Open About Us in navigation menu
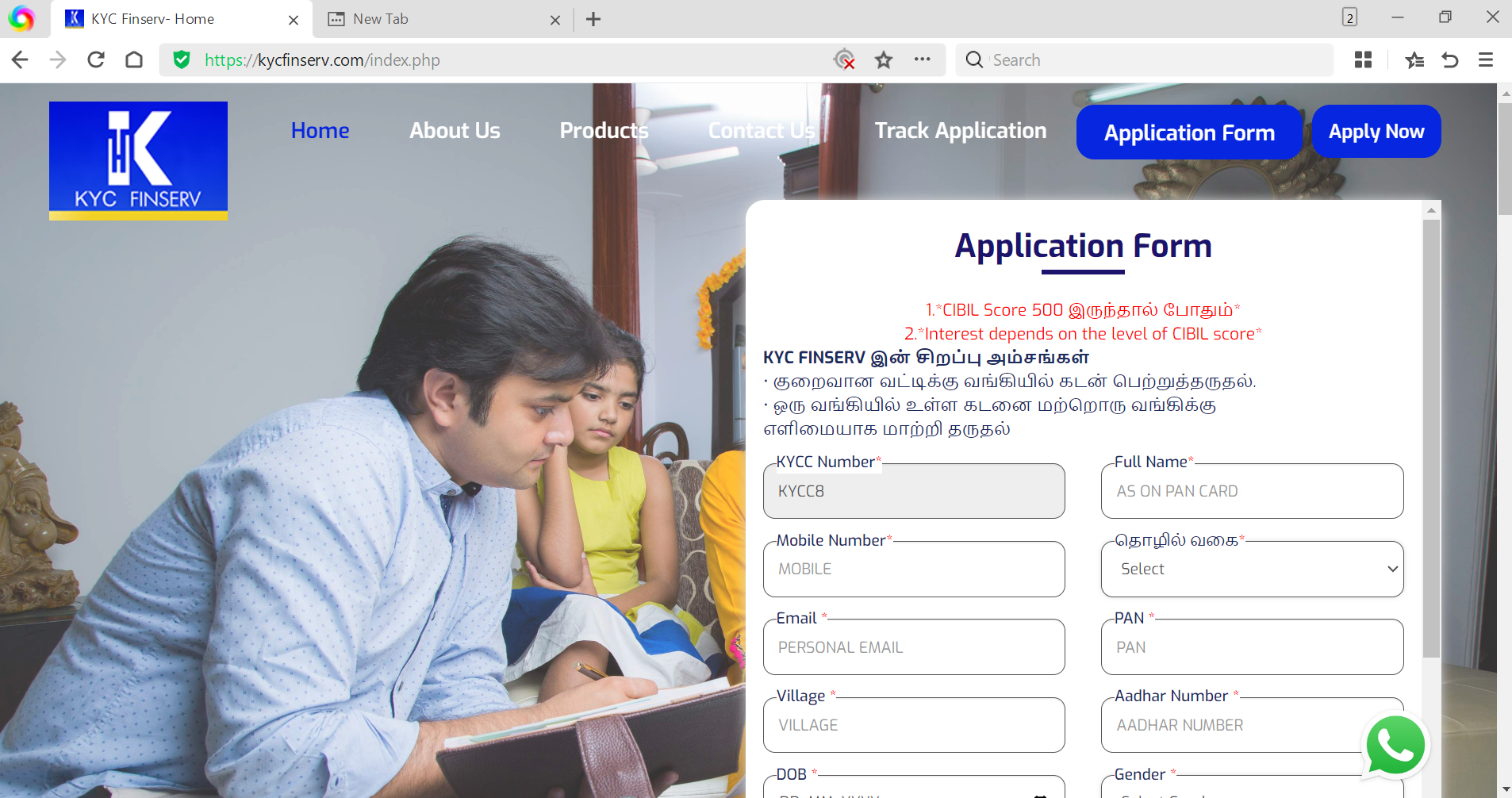The height and width of the screenshot is (798, 1512). [455, 131]
